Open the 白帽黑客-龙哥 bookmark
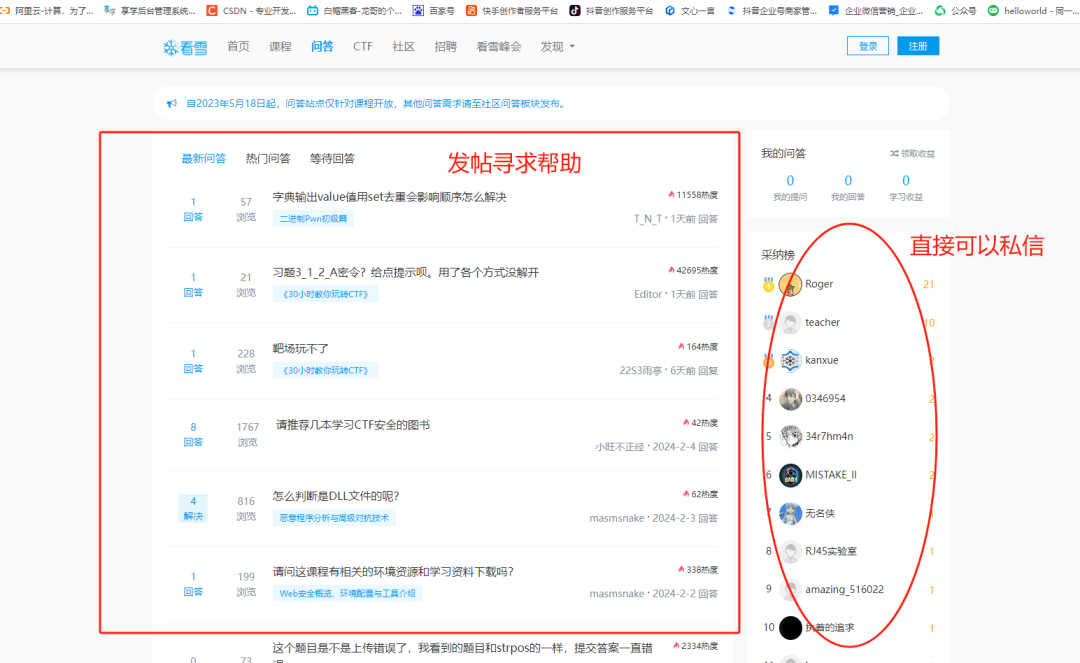This screenshot has width=1080, height=663. pos(354,10)
